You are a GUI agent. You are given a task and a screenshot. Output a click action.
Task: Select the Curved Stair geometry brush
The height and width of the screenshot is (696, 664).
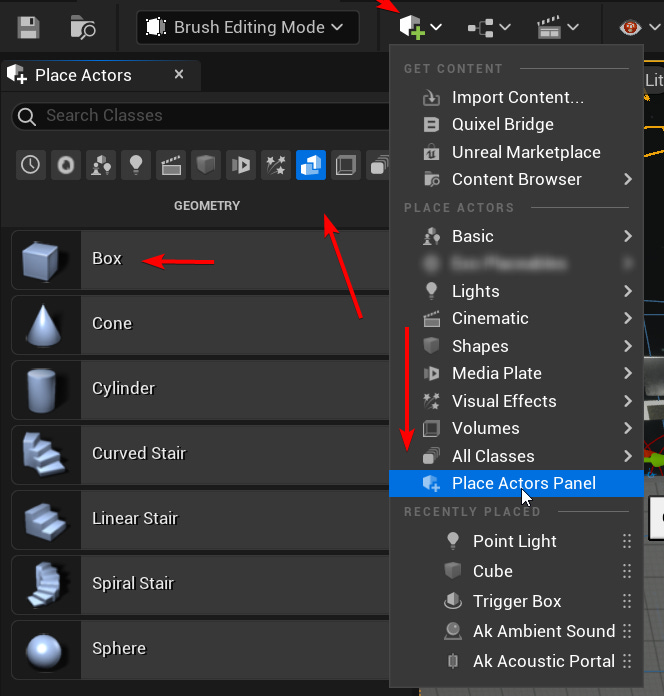pos(200,455)
